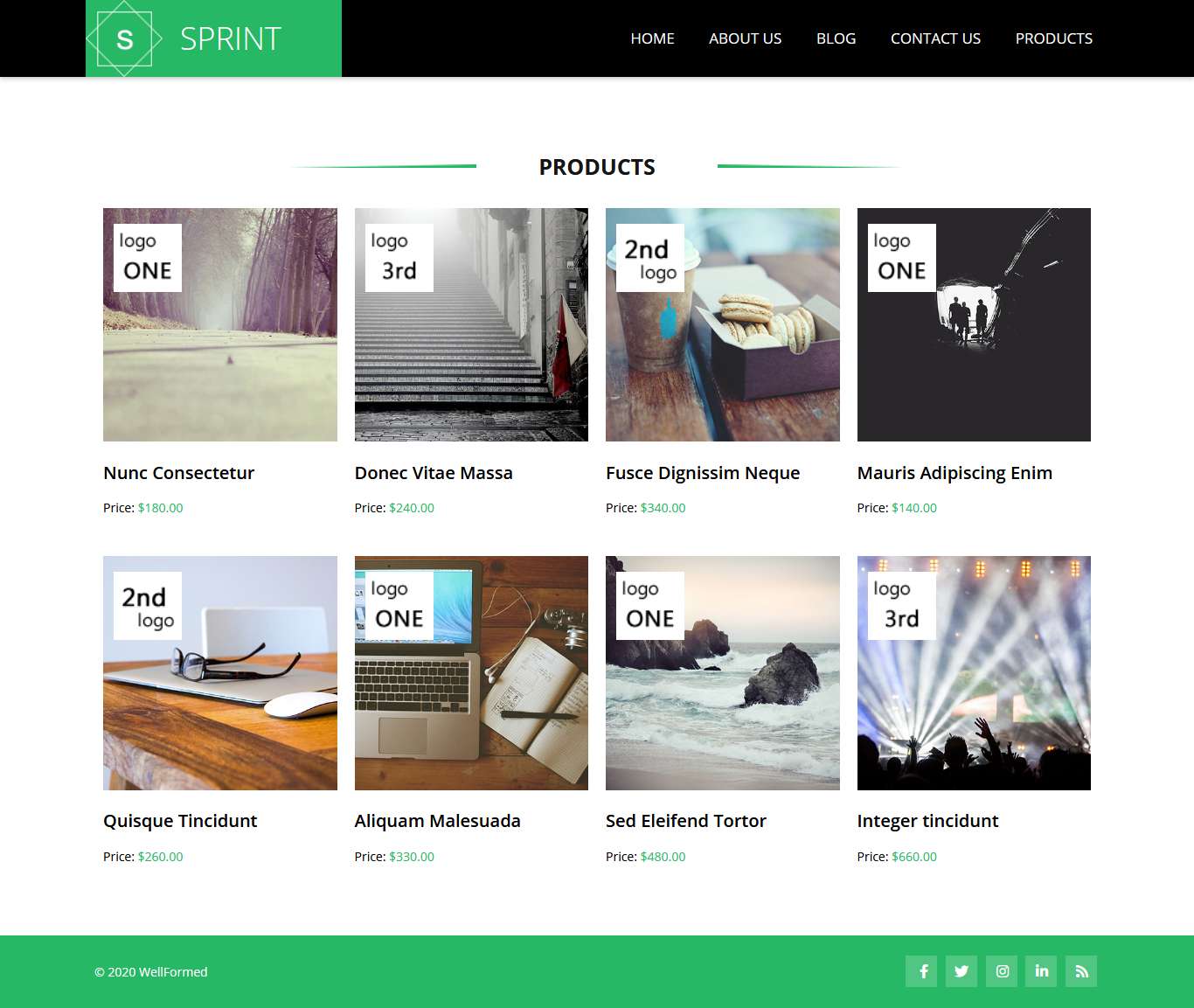Click the PRODUCTS section heading
Screen dimensions: 1194x1008
(597, 167)
